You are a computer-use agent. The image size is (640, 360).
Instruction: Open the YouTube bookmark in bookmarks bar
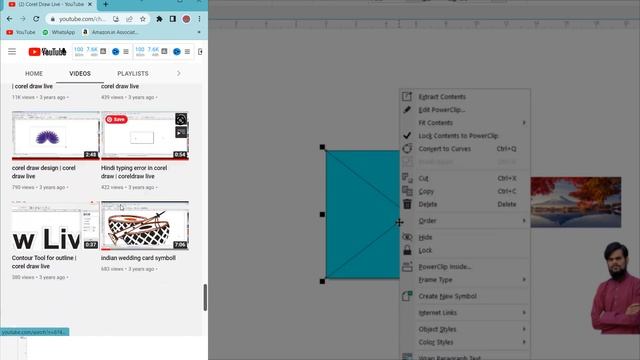coord(21,32)
